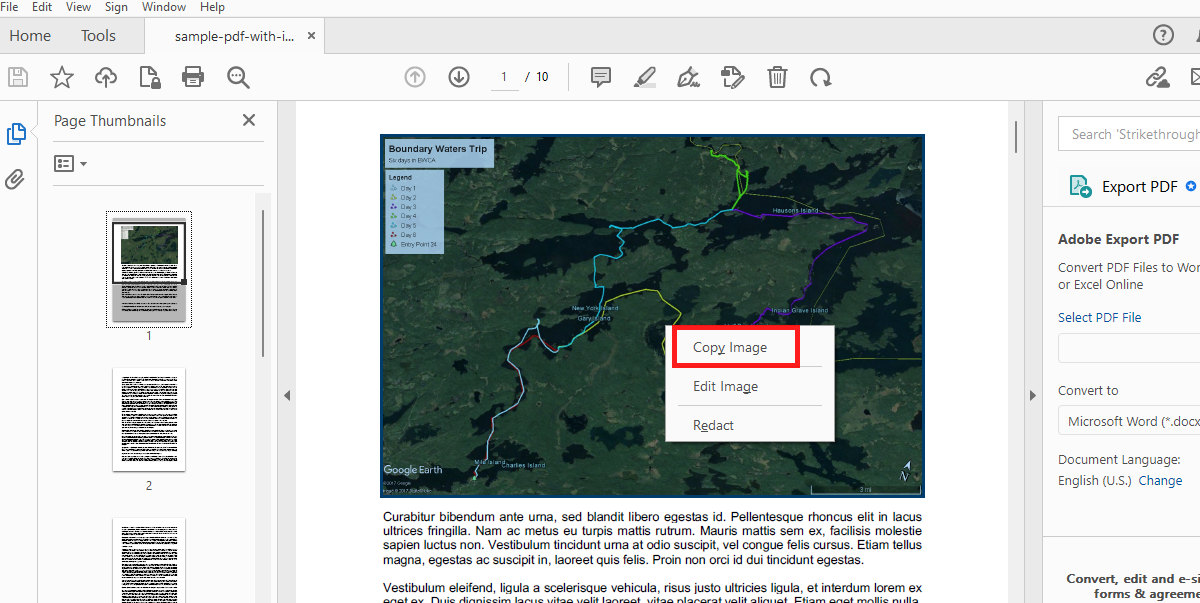Rotate the page clockwise

pos(821,77)
